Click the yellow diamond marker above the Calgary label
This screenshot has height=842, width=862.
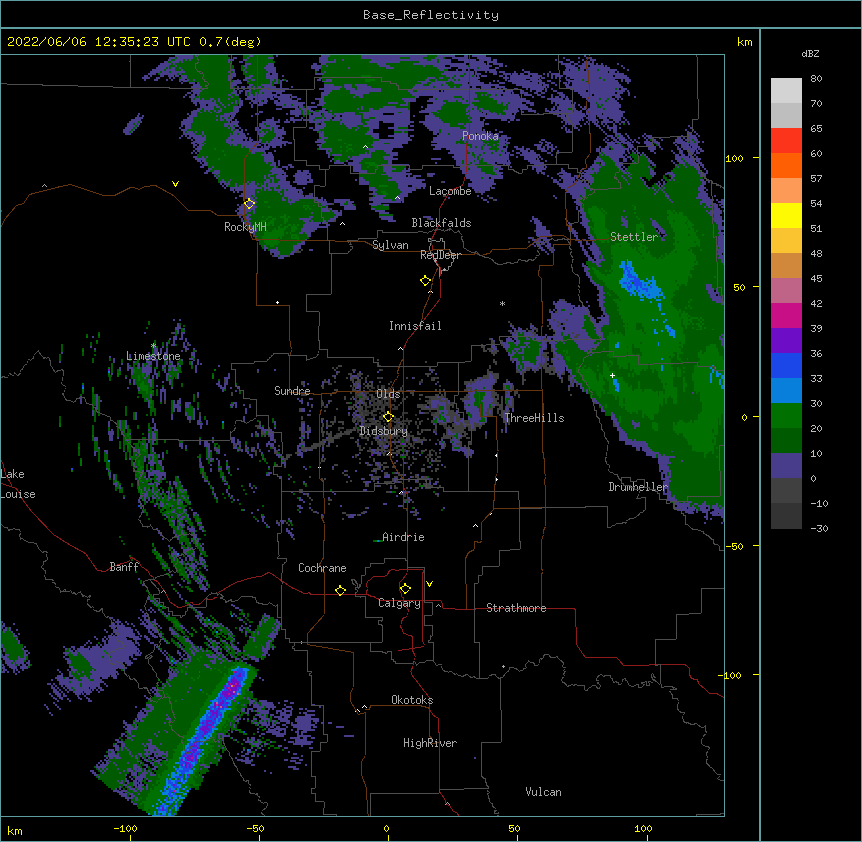click(405, 589)
